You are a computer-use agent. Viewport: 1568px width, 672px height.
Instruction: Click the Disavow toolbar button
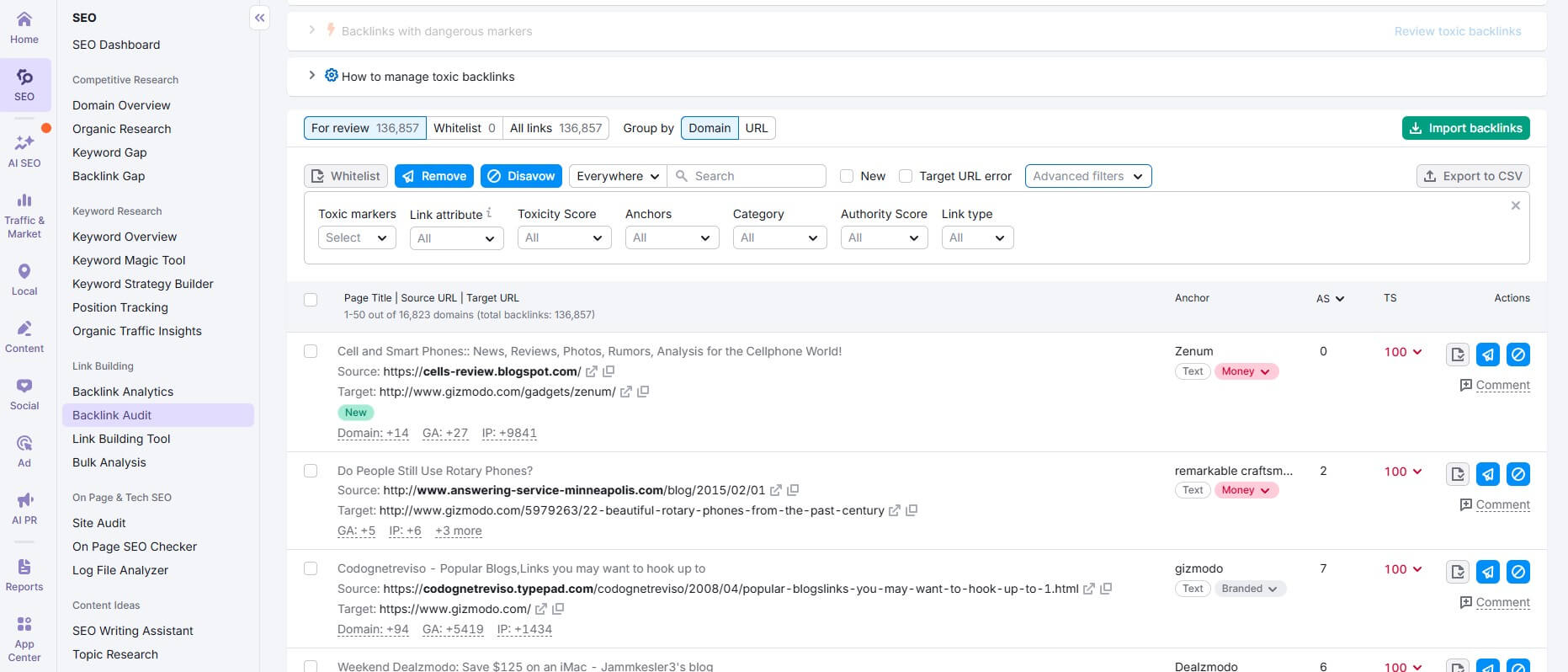pos(521,176)
